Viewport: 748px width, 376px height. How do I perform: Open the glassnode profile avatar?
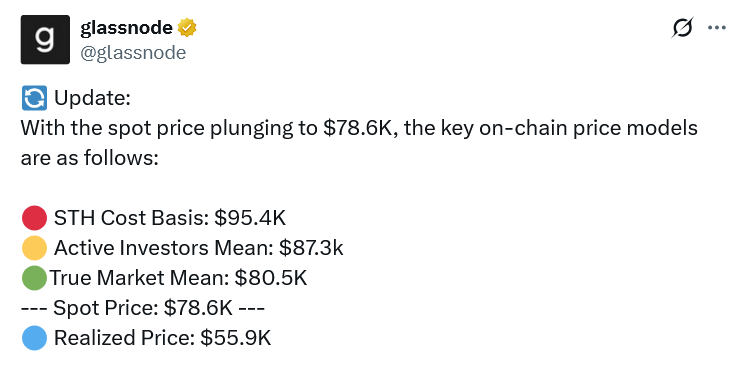pos(45,40)
